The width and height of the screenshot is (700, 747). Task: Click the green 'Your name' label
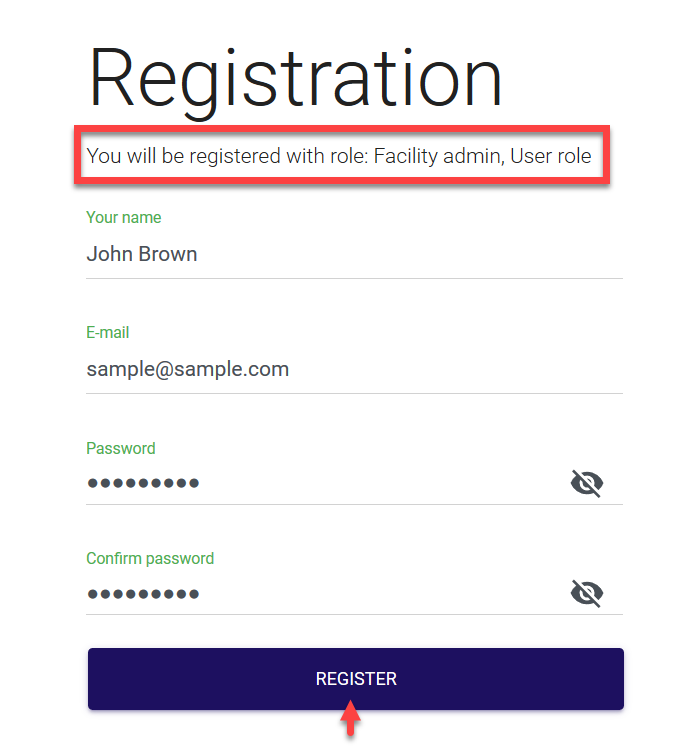pyautogui.click(x=123, y=217)
